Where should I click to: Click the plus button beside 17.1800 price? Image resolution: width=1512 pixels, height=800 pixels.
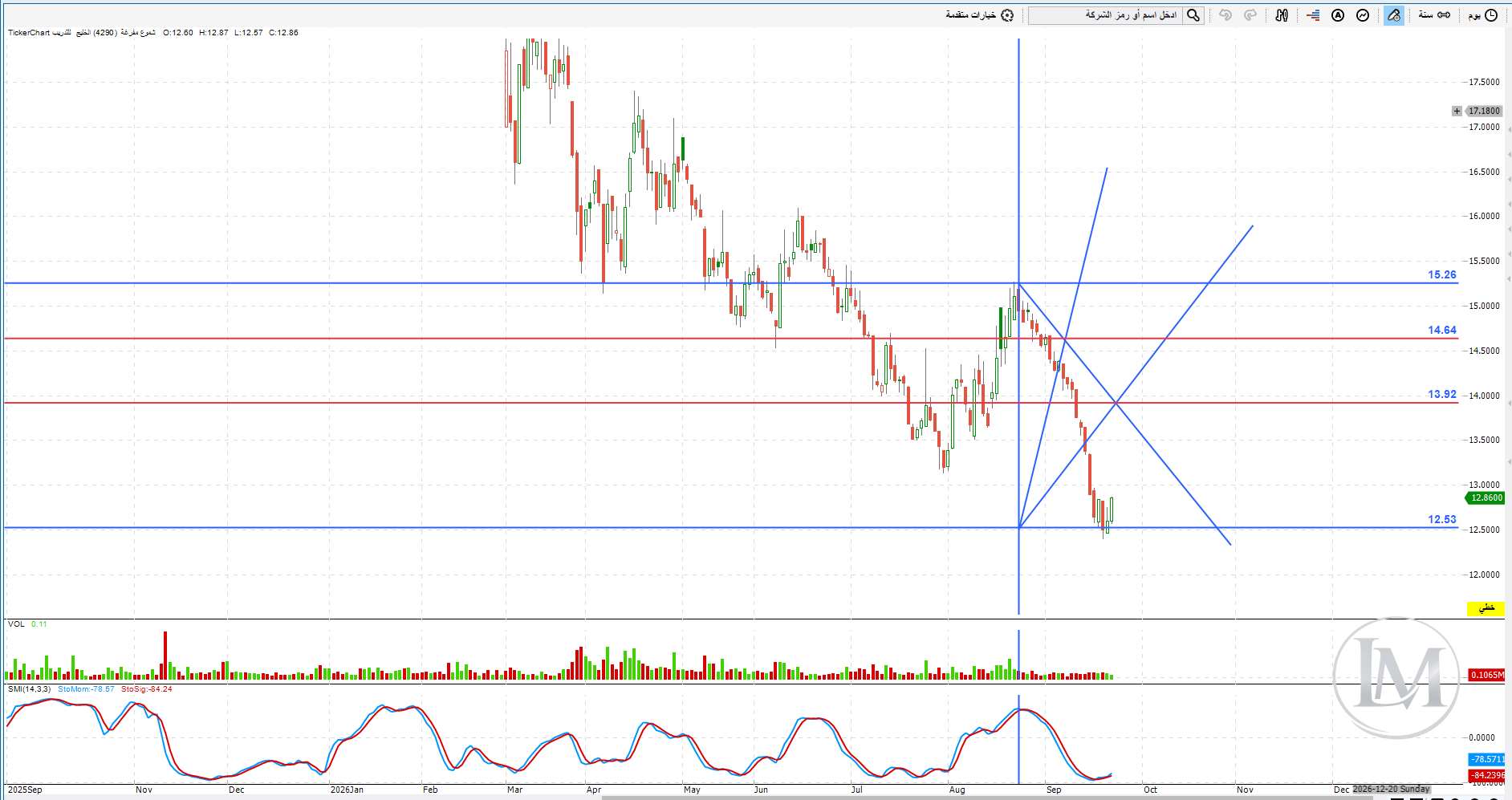coord(1457,111)
